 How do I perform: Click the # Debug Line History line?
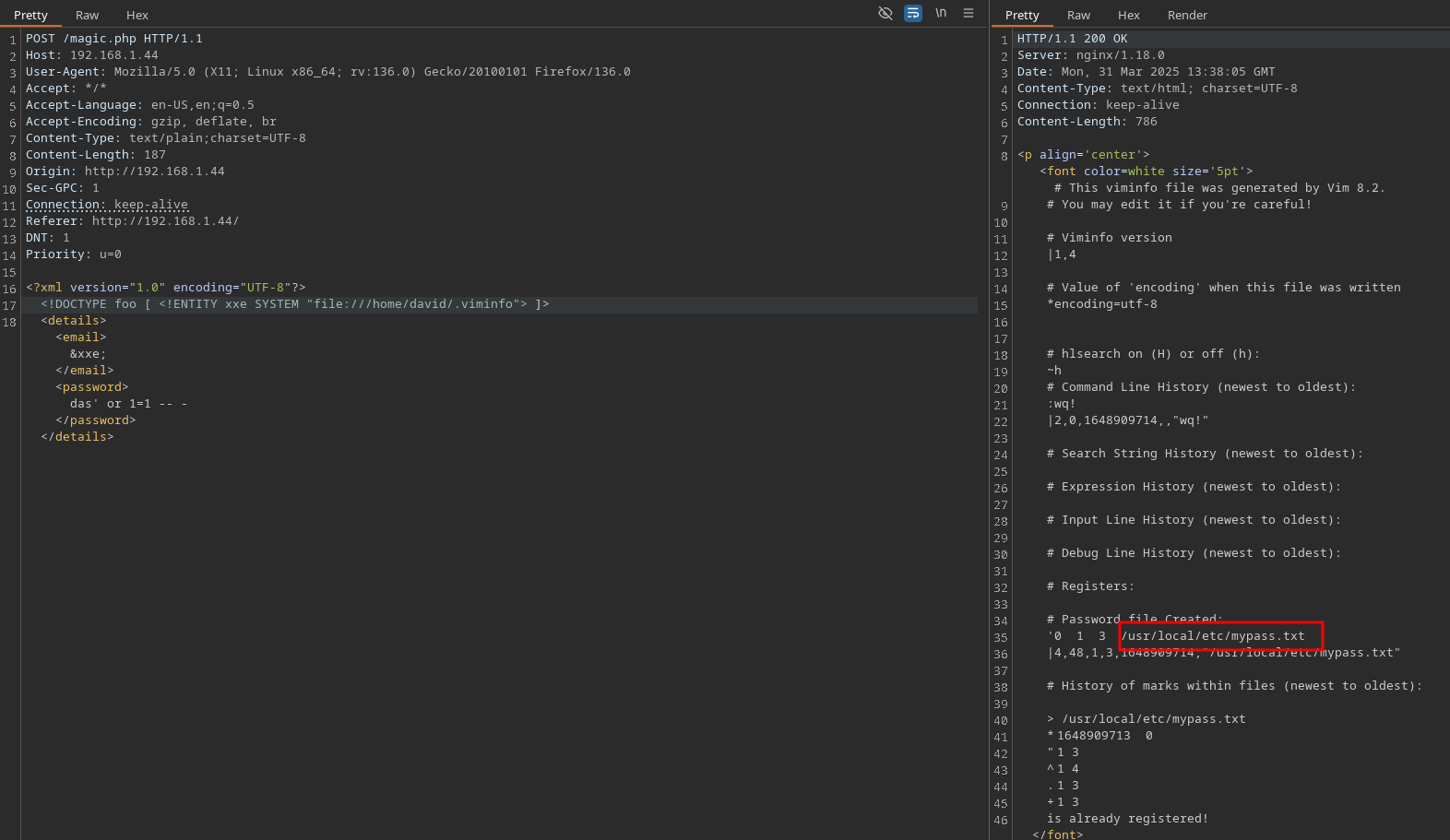click(1194, 553)
